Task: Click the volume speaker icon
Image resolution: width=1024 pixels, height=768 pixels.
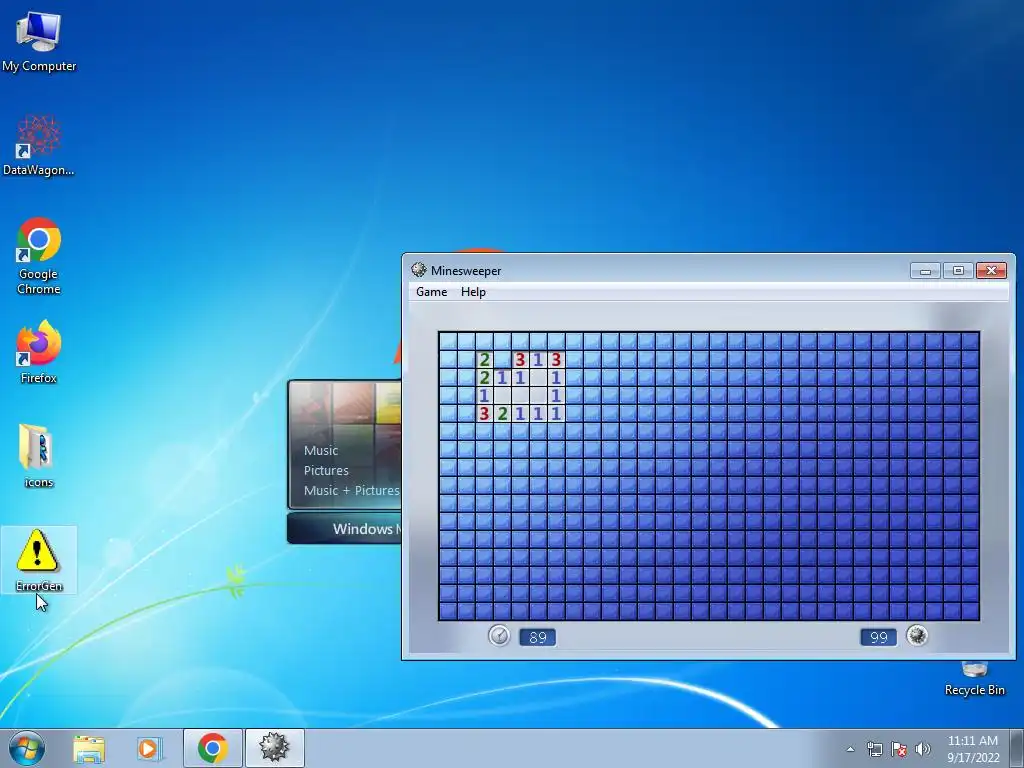Action: pyautogui.click(x=923, y=749)
